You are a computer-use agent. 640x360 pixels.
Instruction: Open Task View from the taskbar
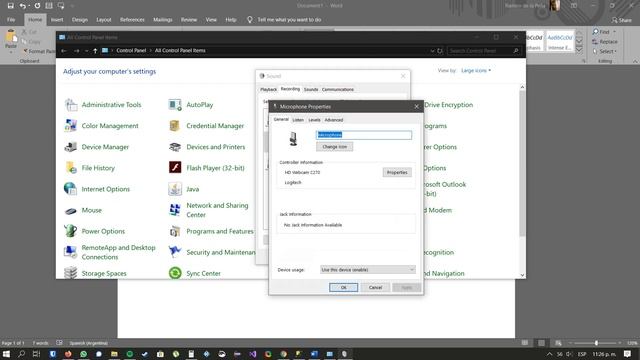pos(36,354)
